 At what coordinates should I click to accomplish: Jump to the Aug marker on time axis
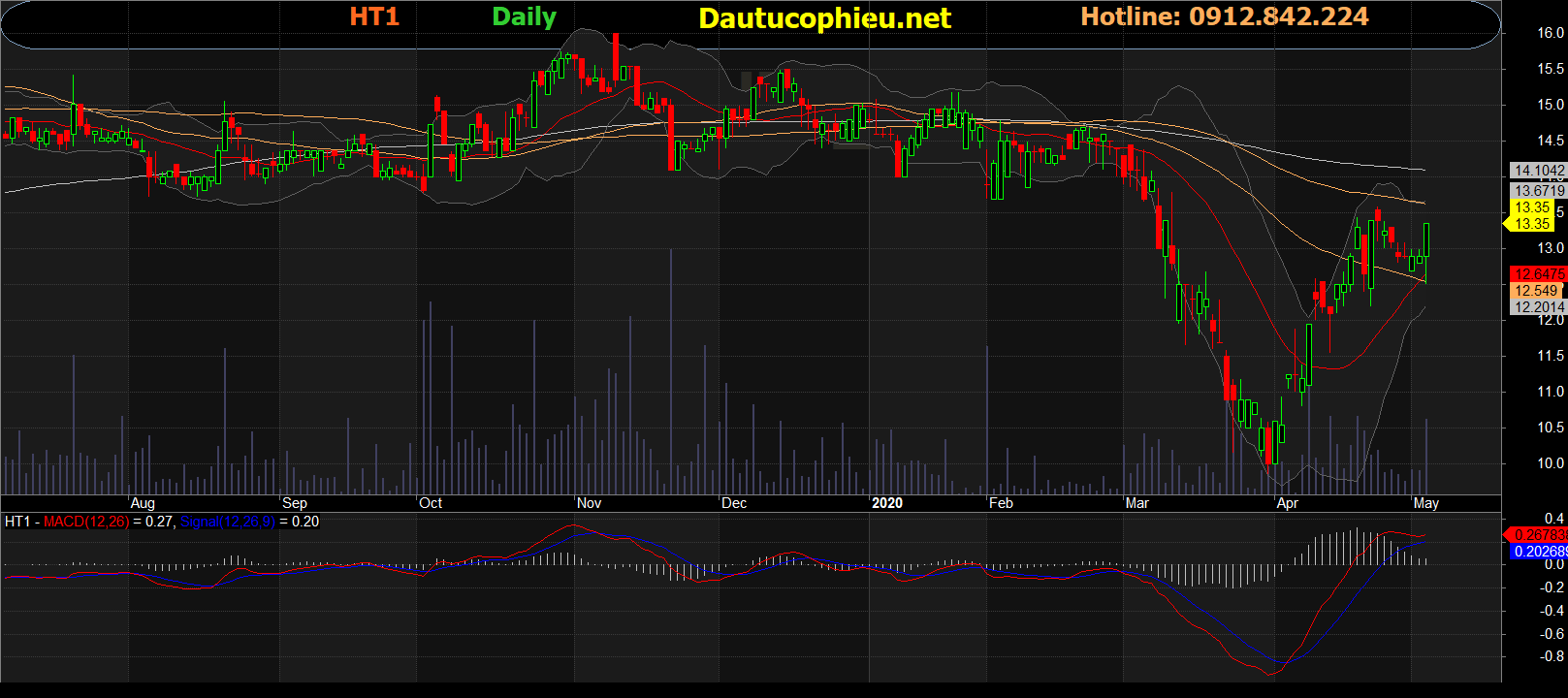point(143,503)
